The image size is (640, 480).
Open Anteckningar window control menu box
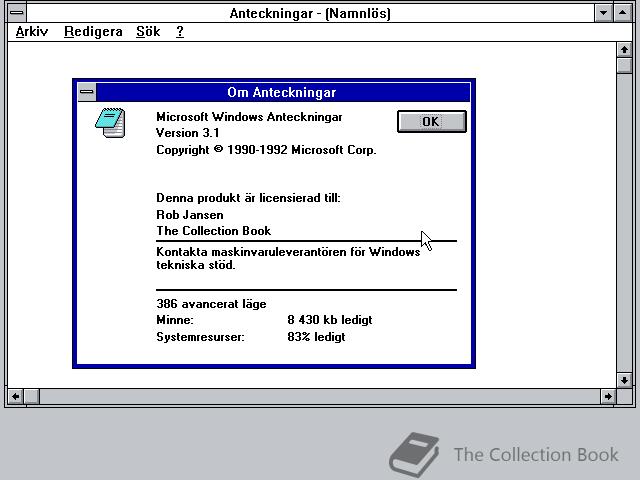17,13
